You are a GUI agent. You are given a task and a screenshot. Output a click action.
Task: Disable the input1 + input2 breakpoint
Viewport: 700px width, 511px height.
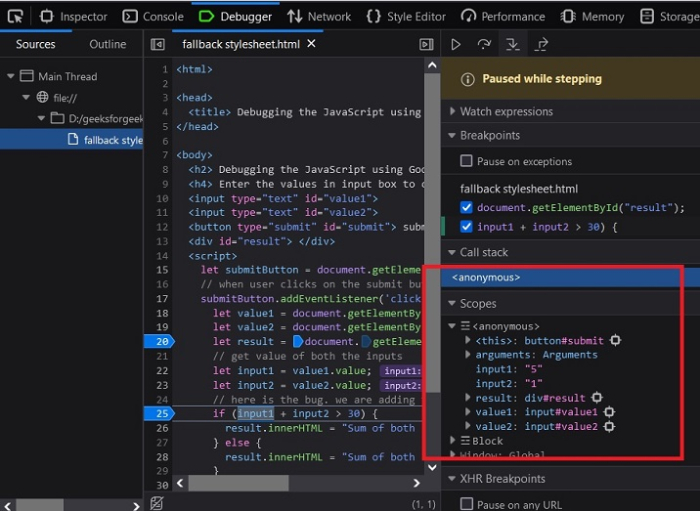coord(466,227)
